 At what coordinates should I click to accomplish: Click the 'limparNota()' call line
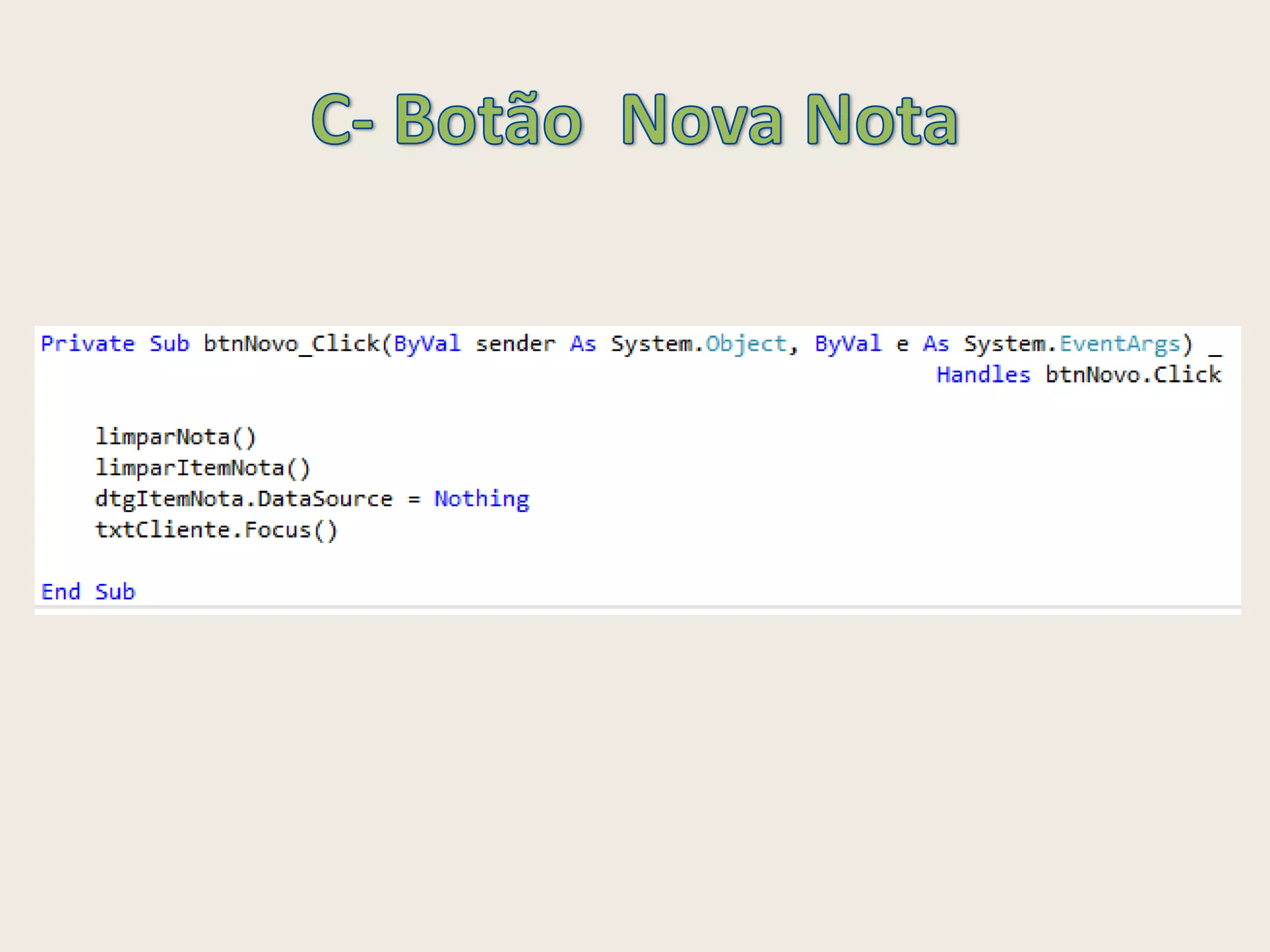pos(175,437)
